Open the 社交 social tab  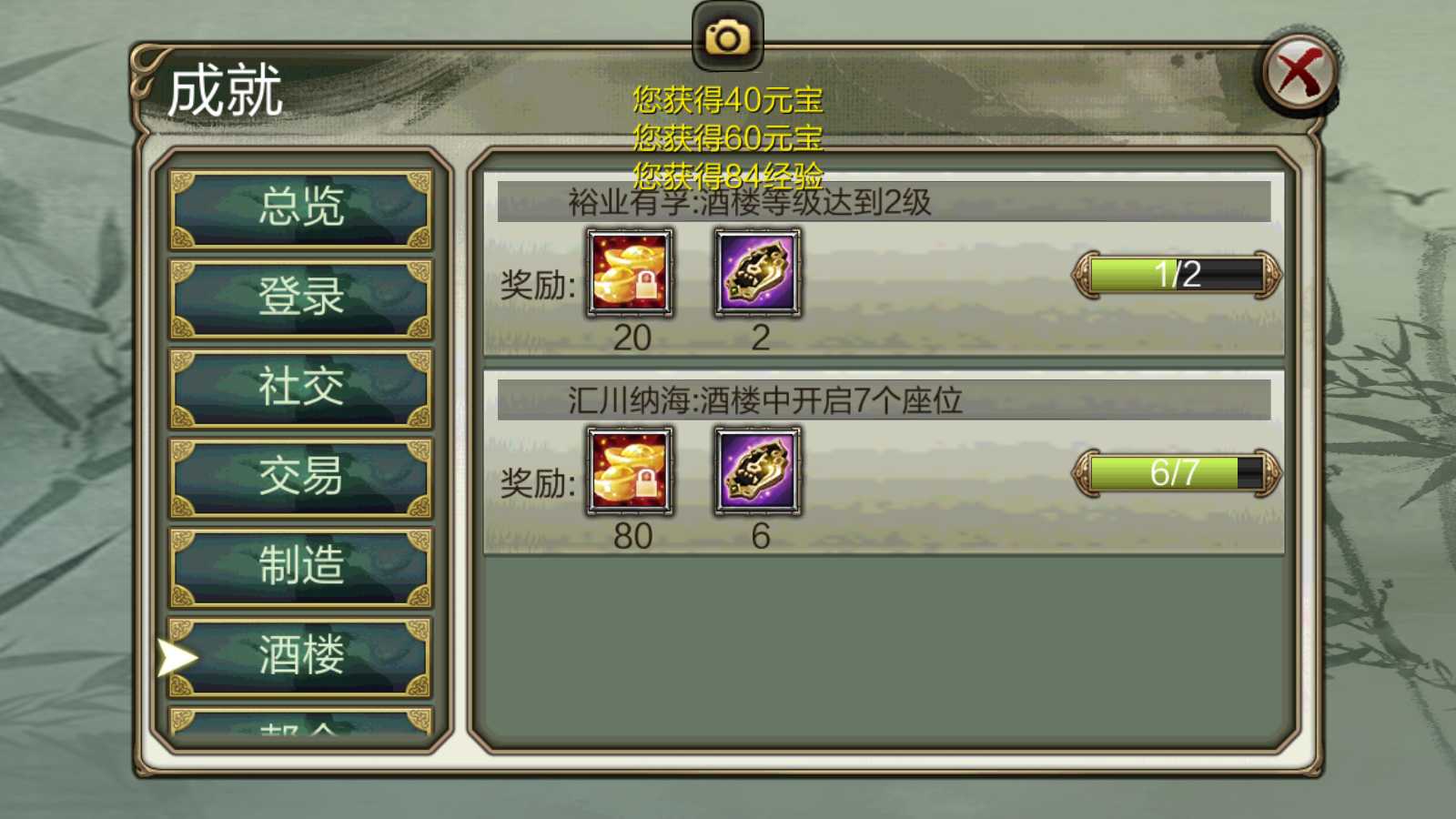(x=300, y=388)
